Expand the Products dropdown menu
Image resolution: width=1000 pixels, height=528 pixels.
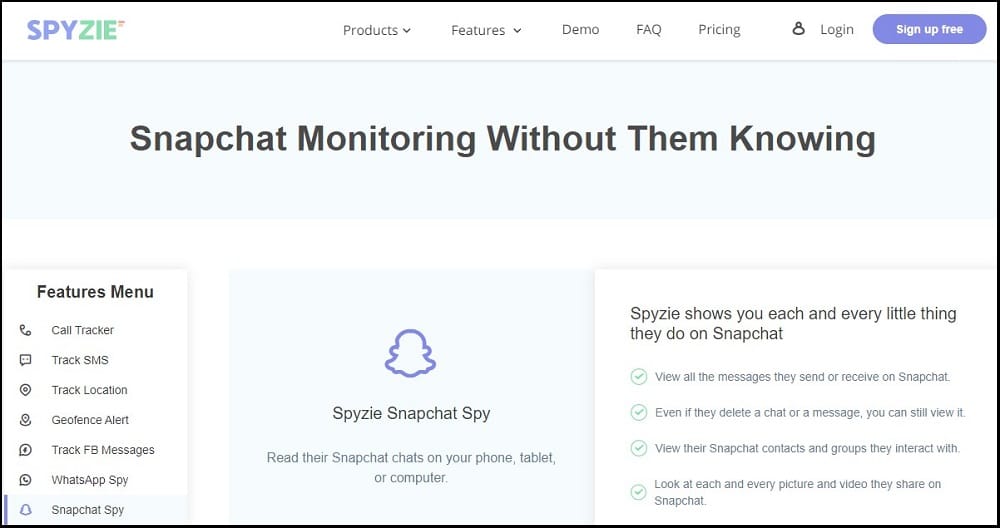pos(377,30)
